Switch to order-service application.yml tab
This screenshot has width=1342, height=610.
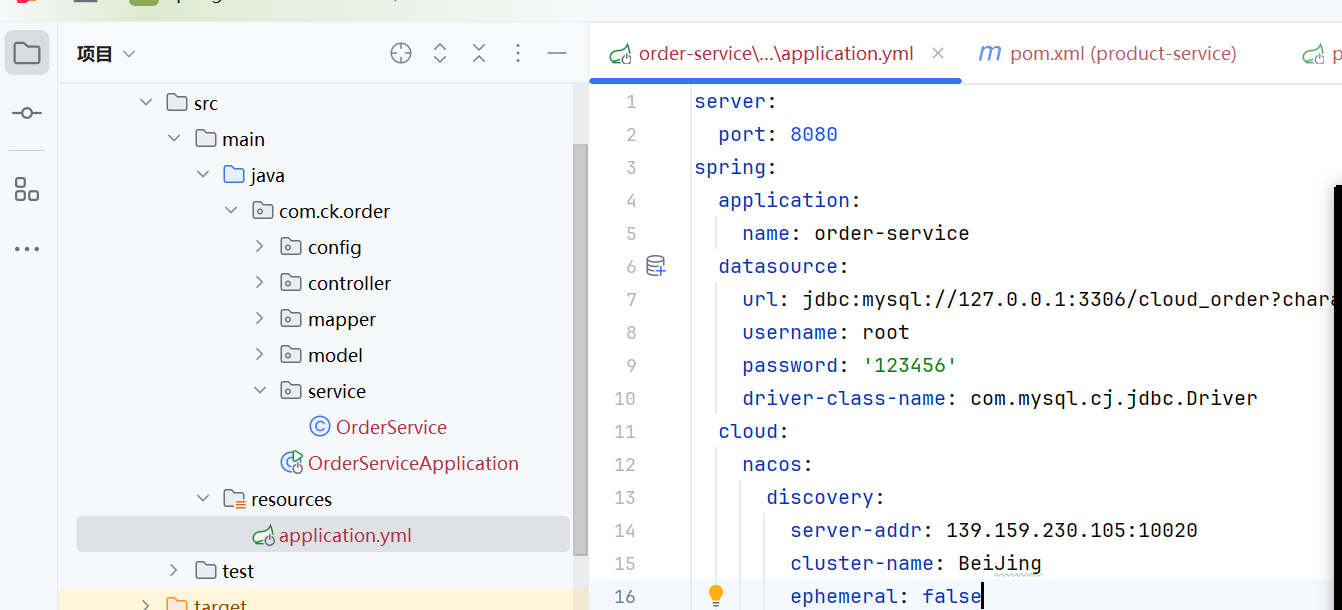[775, 54]
